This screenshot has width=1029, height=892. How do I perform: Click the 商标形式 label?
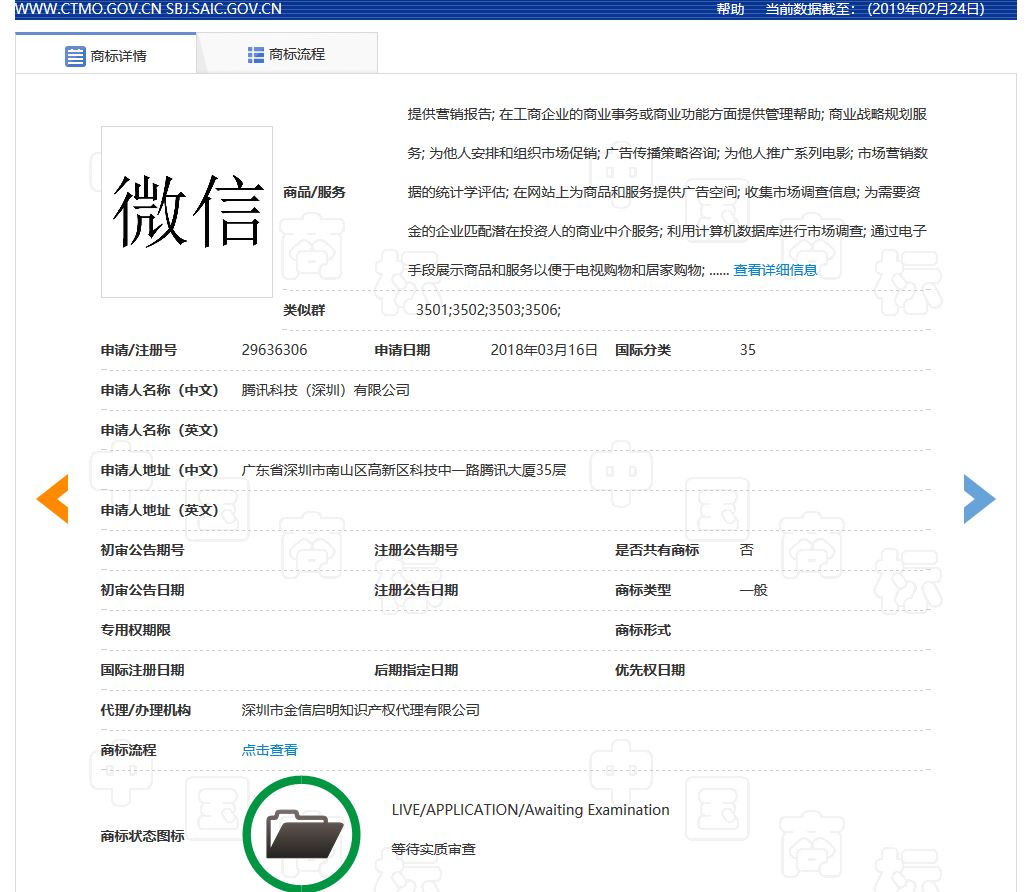point(643,630)
